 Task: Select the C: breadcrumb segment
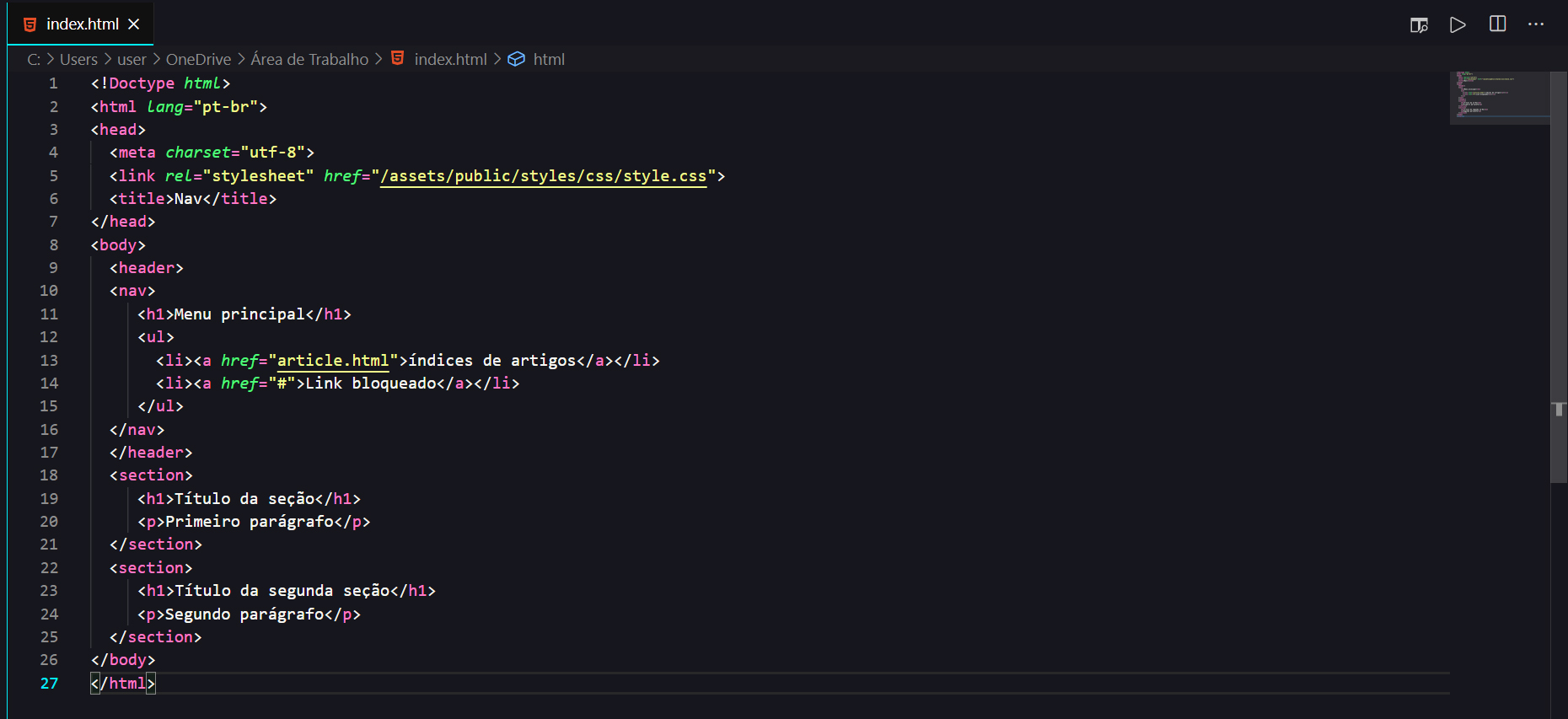[34, 59]
